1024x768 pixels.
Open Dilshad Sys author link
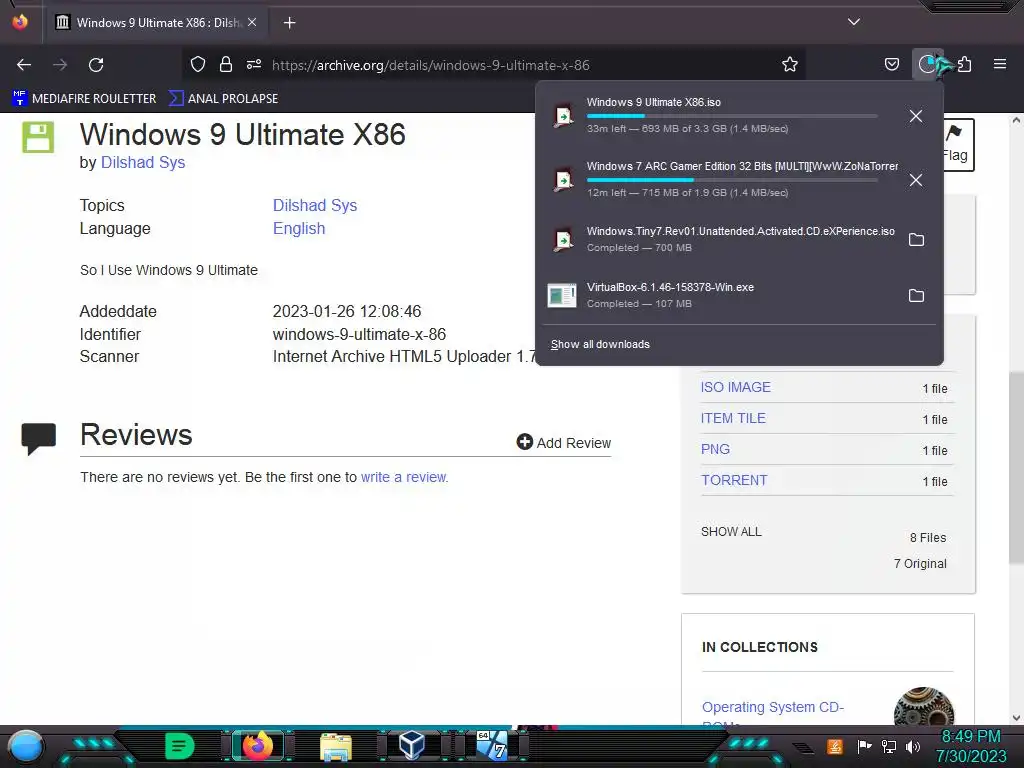point(143,163)
